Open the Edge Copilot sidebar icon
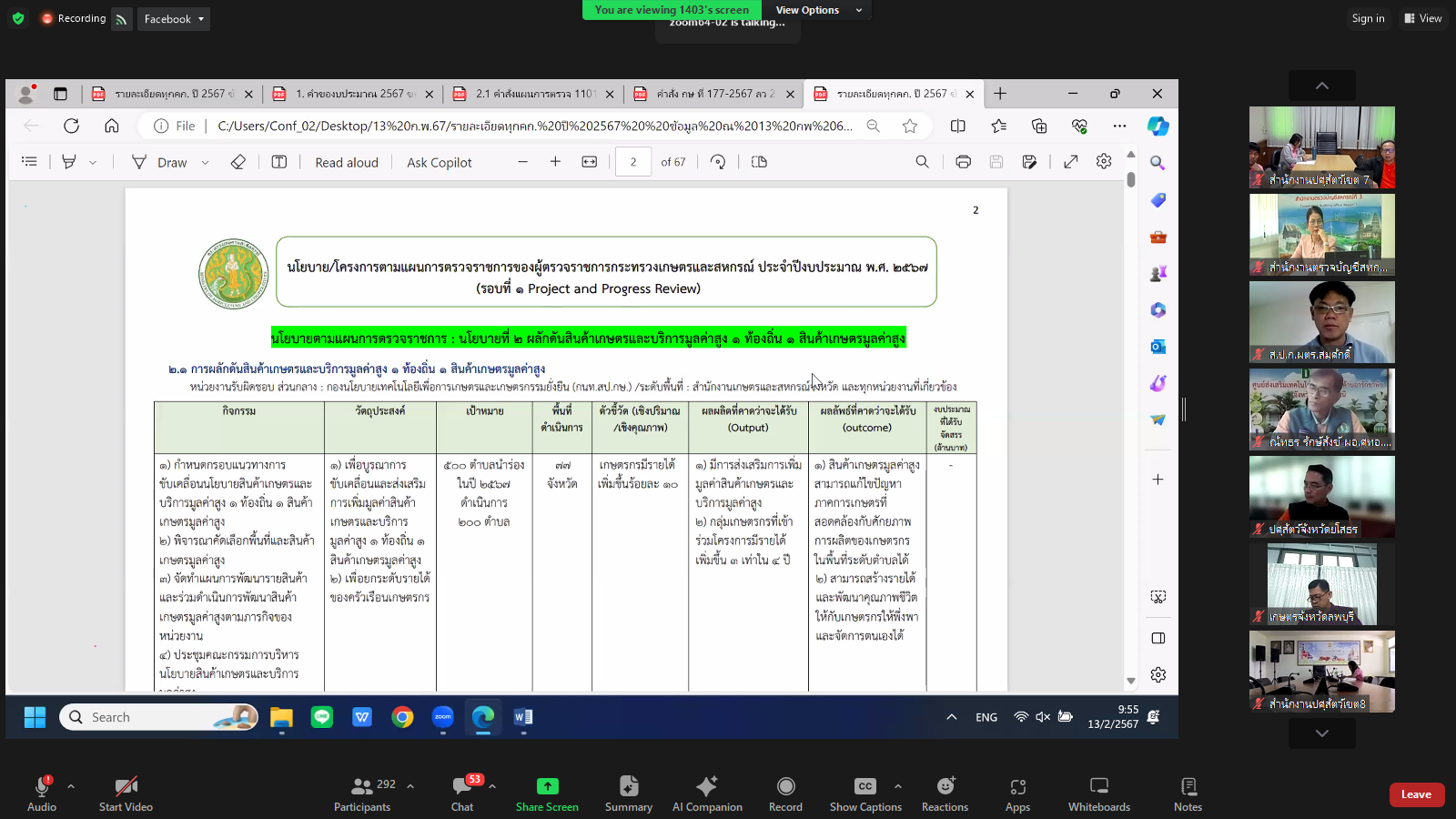Screen dimensions: 1456x819 1158,126
